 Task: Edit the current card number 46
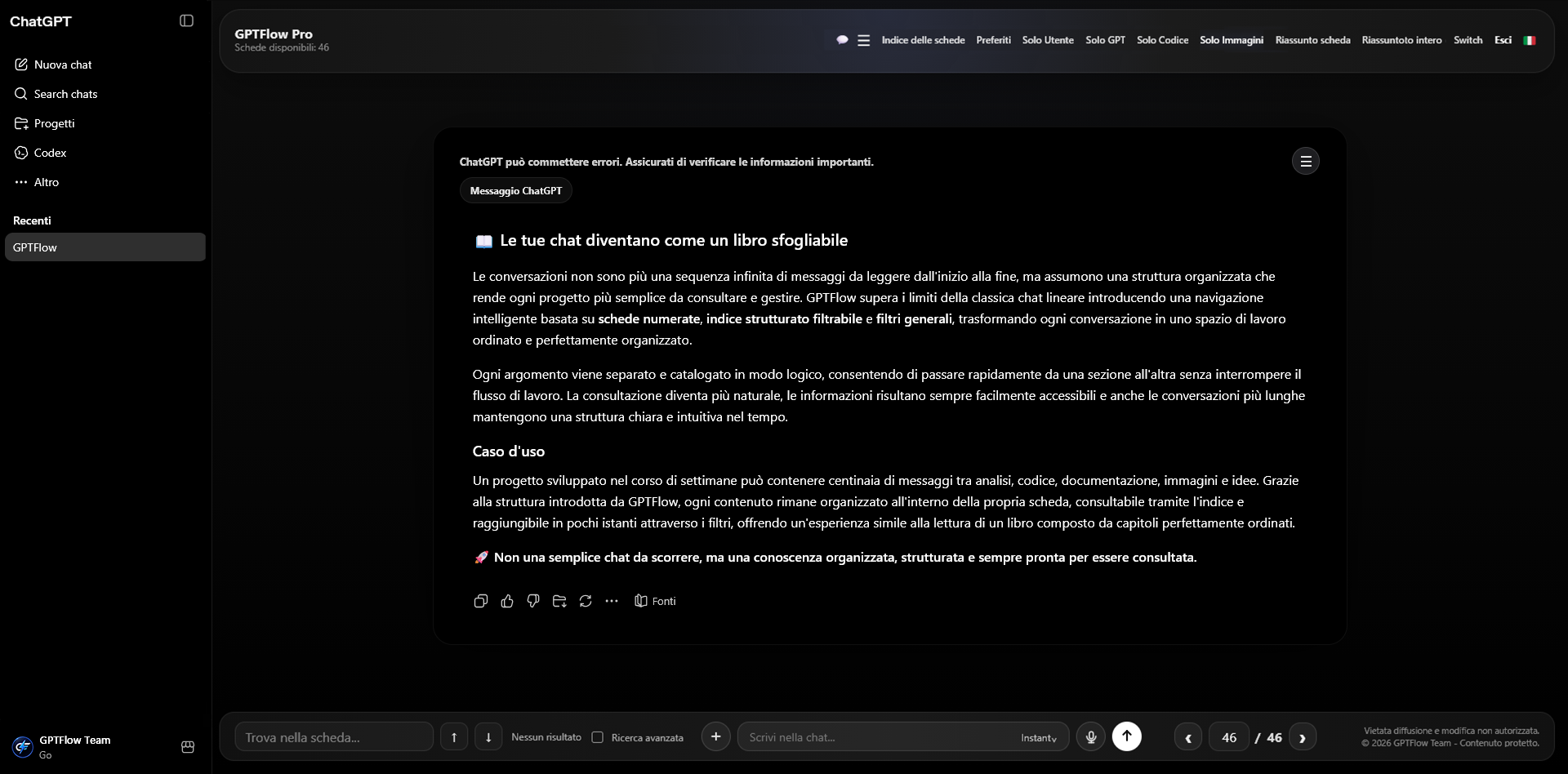tap(1229, 737)
